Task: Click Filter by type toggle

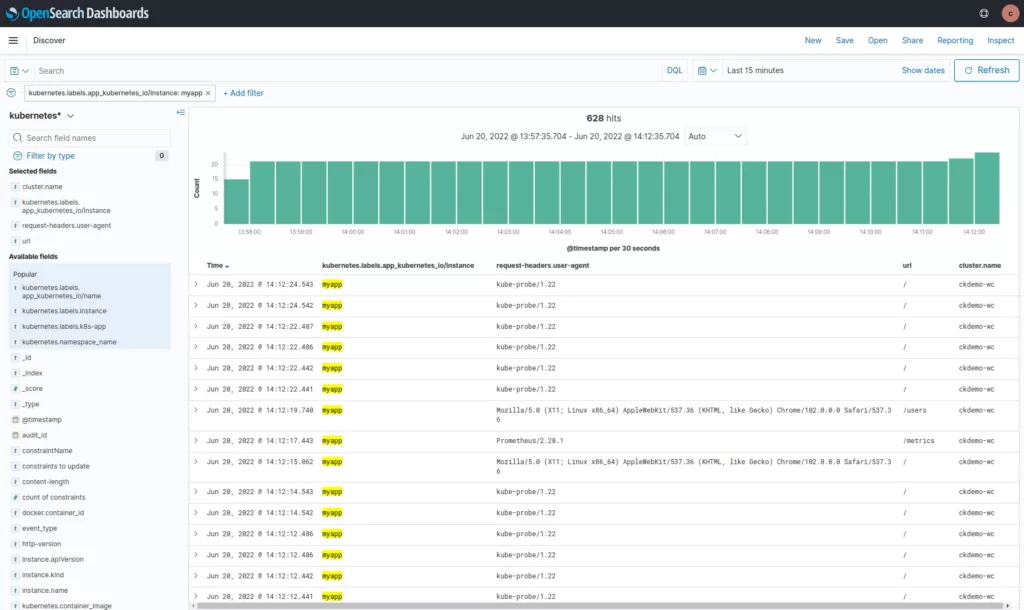Action: click(x=50, y=156)
